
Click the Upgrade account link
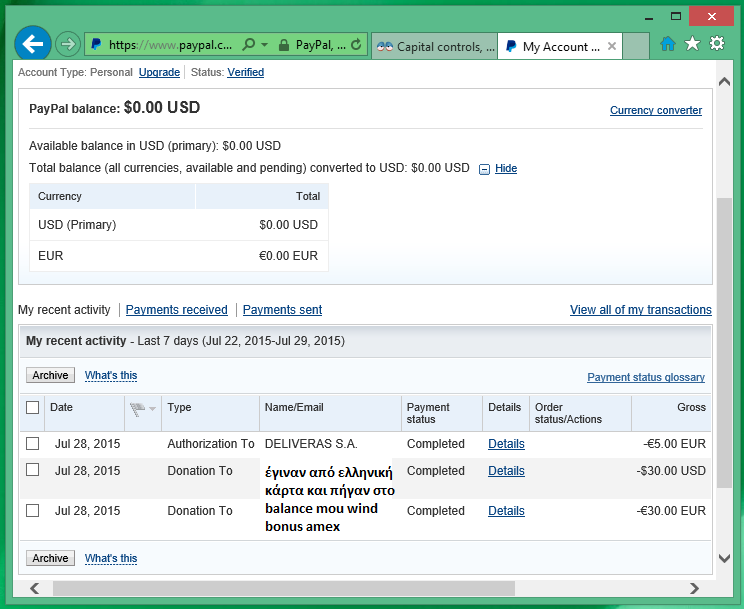coord(159,72)
